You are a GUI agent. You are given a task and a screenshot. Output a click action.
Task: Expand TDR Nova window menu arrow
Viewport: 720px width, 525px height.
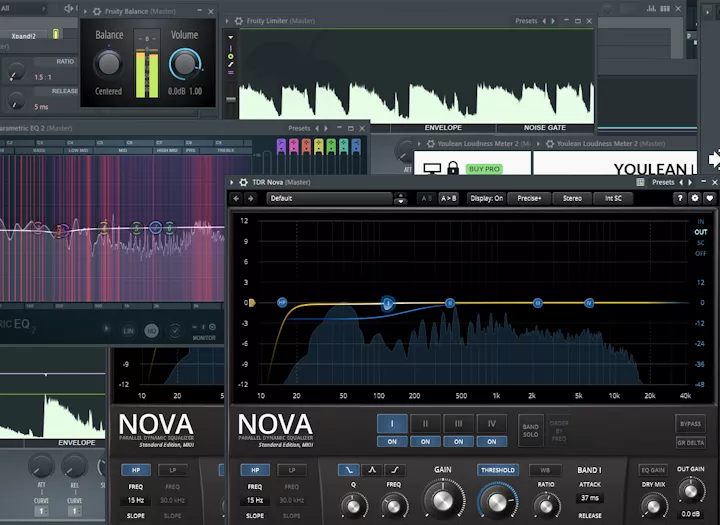[x=232, y=182]
